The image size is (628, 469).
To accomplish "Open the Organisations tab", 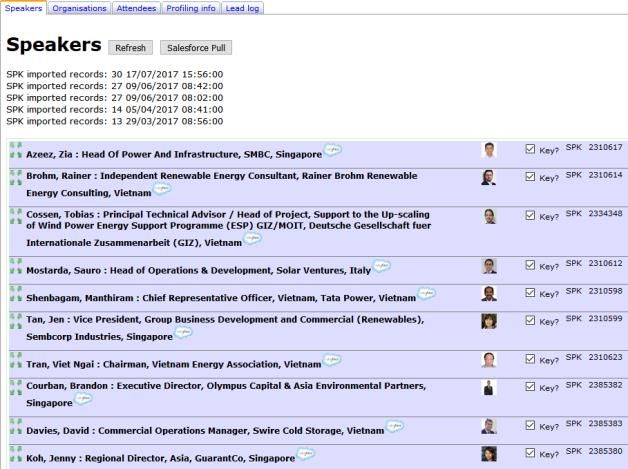I will click(x=79, y=8).
